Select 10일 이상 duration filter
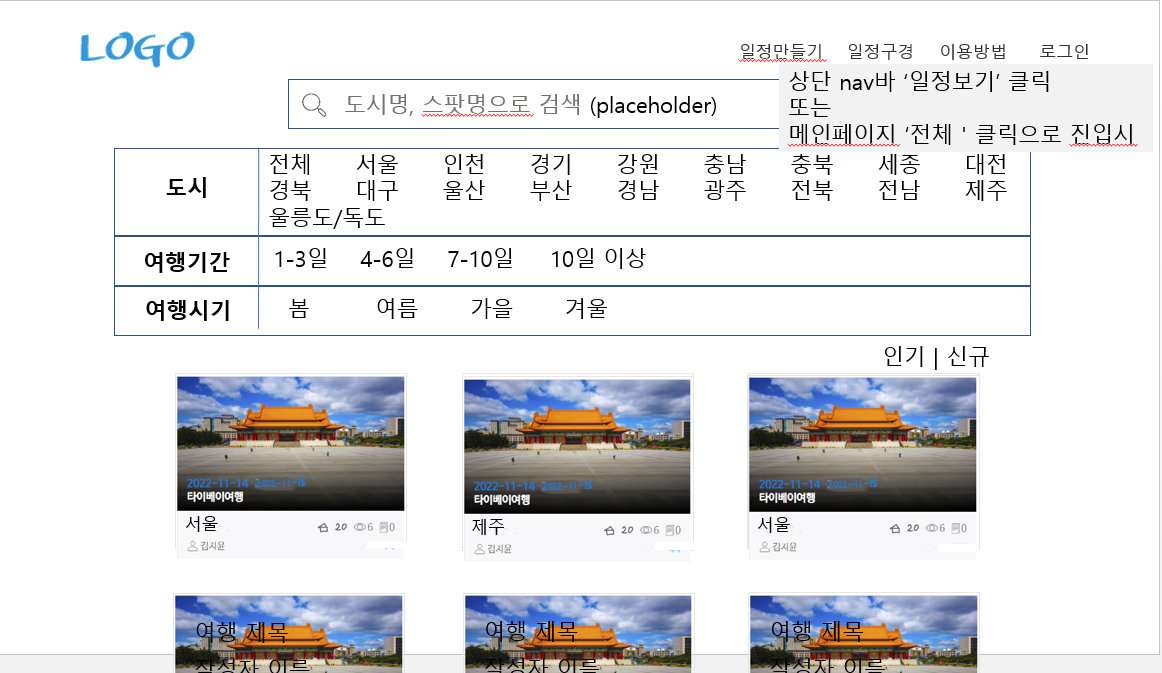 598,259
